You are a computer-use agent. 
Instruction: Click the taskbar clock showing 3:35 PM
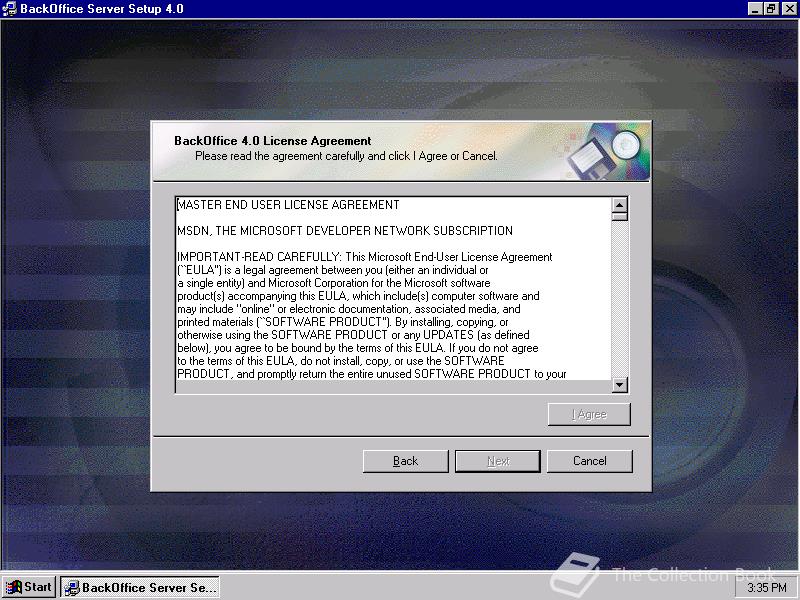pos(767,588)
